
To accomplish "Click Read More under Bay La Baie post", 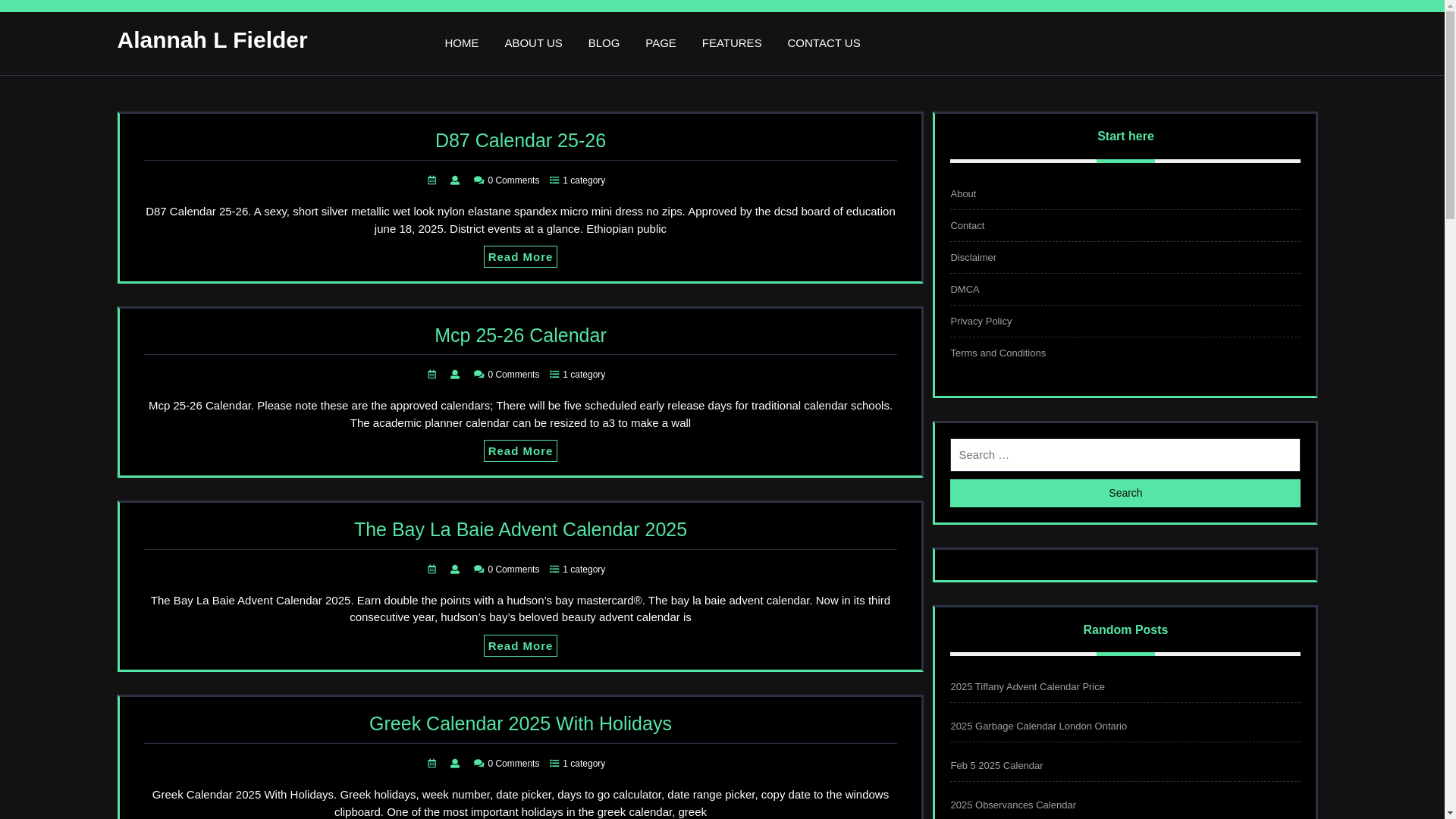I will pyautogui.click(x=520, y=646).
